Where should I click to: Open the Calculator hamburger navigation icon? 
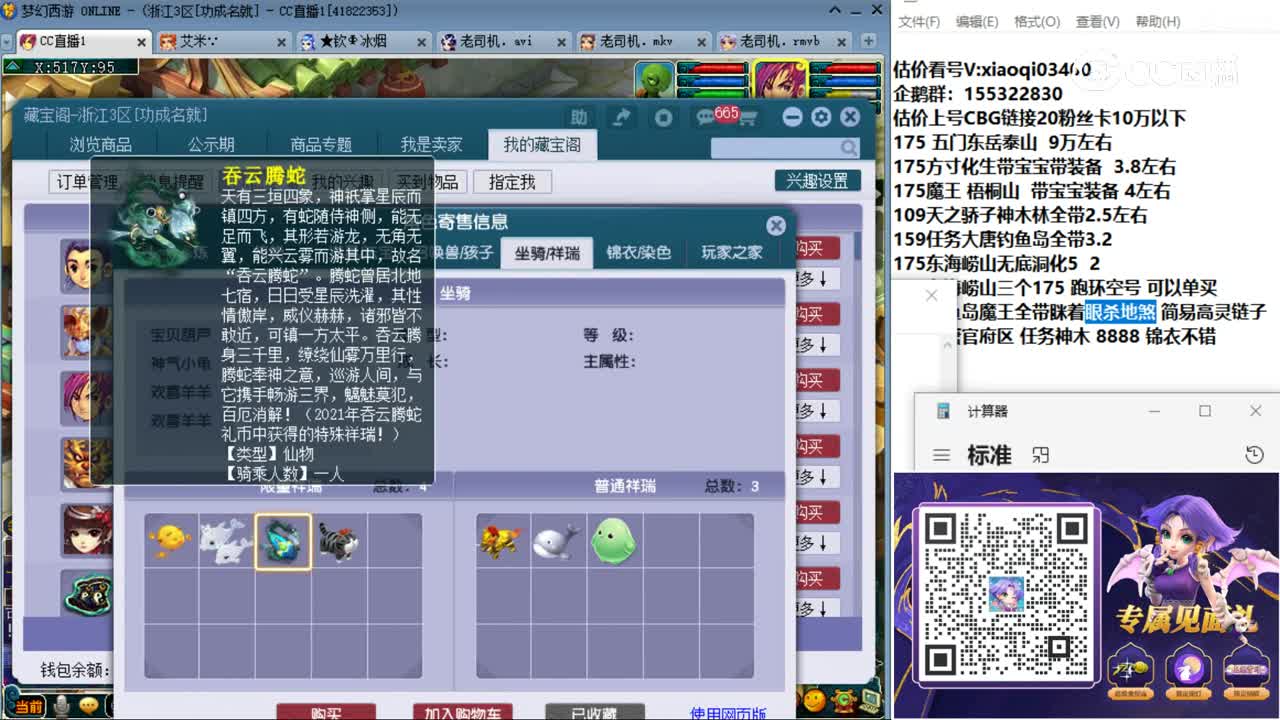941,453
